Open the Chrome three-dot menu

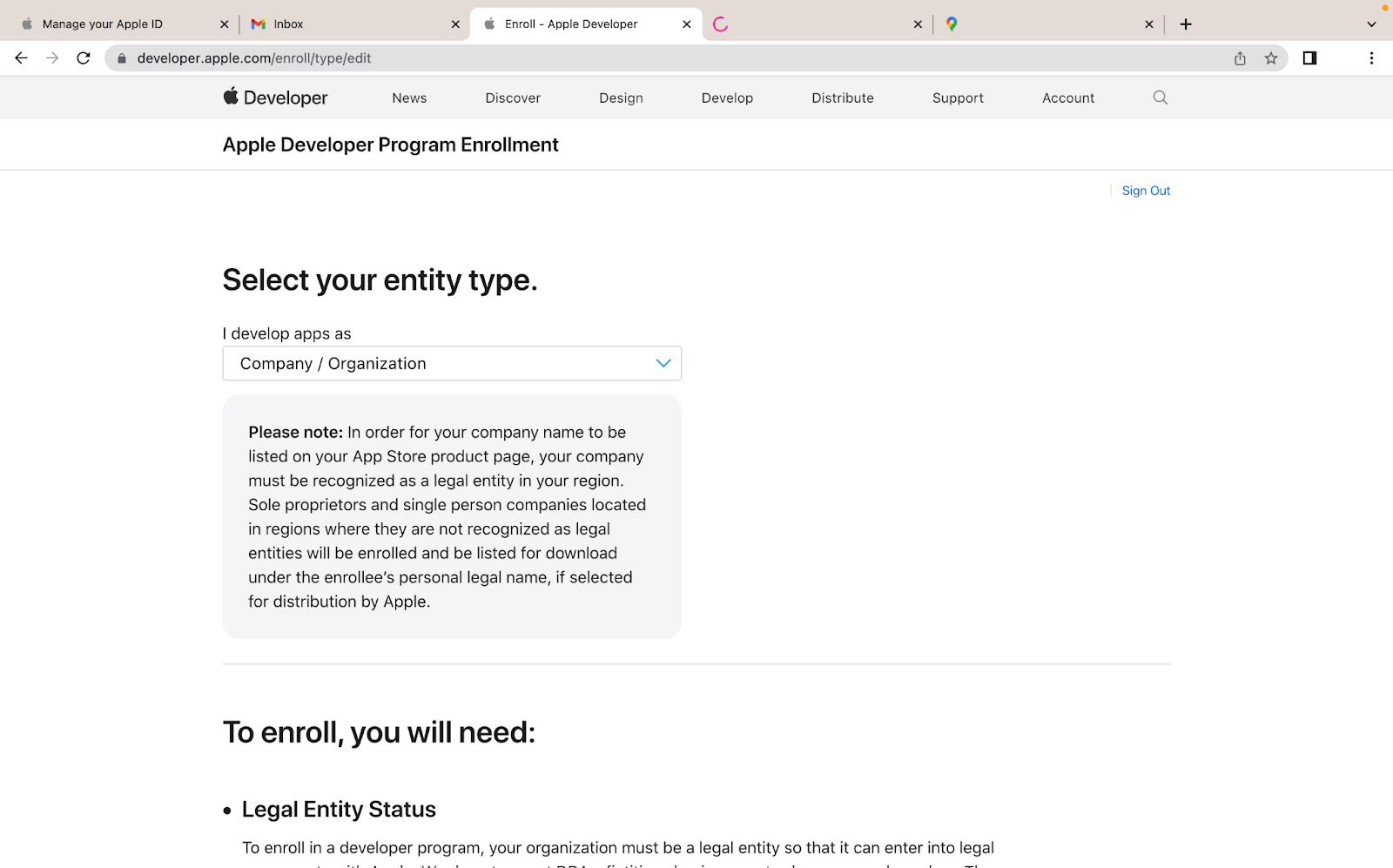pyautogui.click(x=1371, y=58)
